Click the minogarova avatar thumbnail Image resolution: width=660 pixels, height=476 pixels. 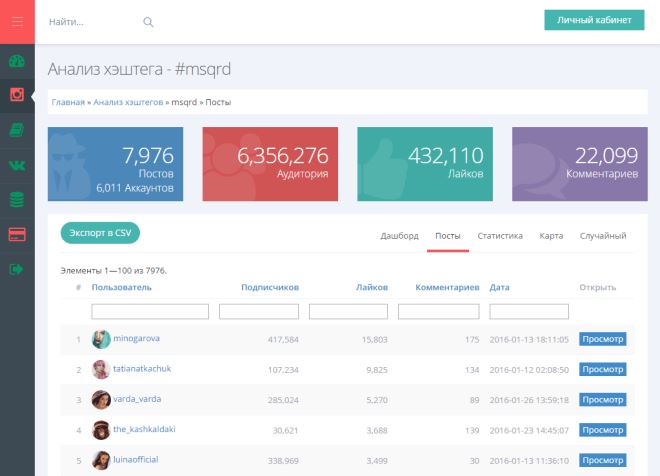coord(101,339)
